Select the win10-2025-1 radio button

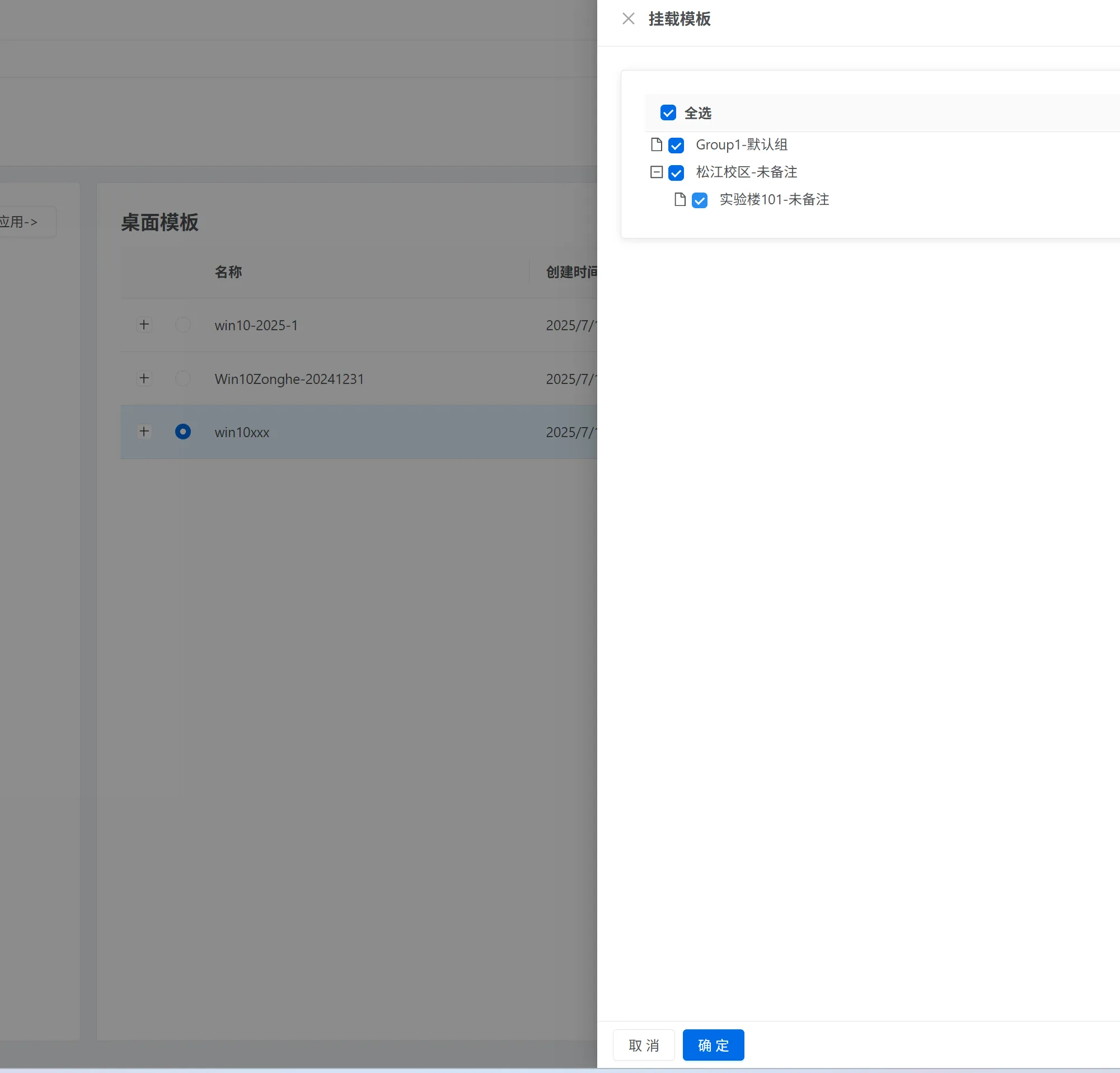pyautogui.click(x=183, y=325)
